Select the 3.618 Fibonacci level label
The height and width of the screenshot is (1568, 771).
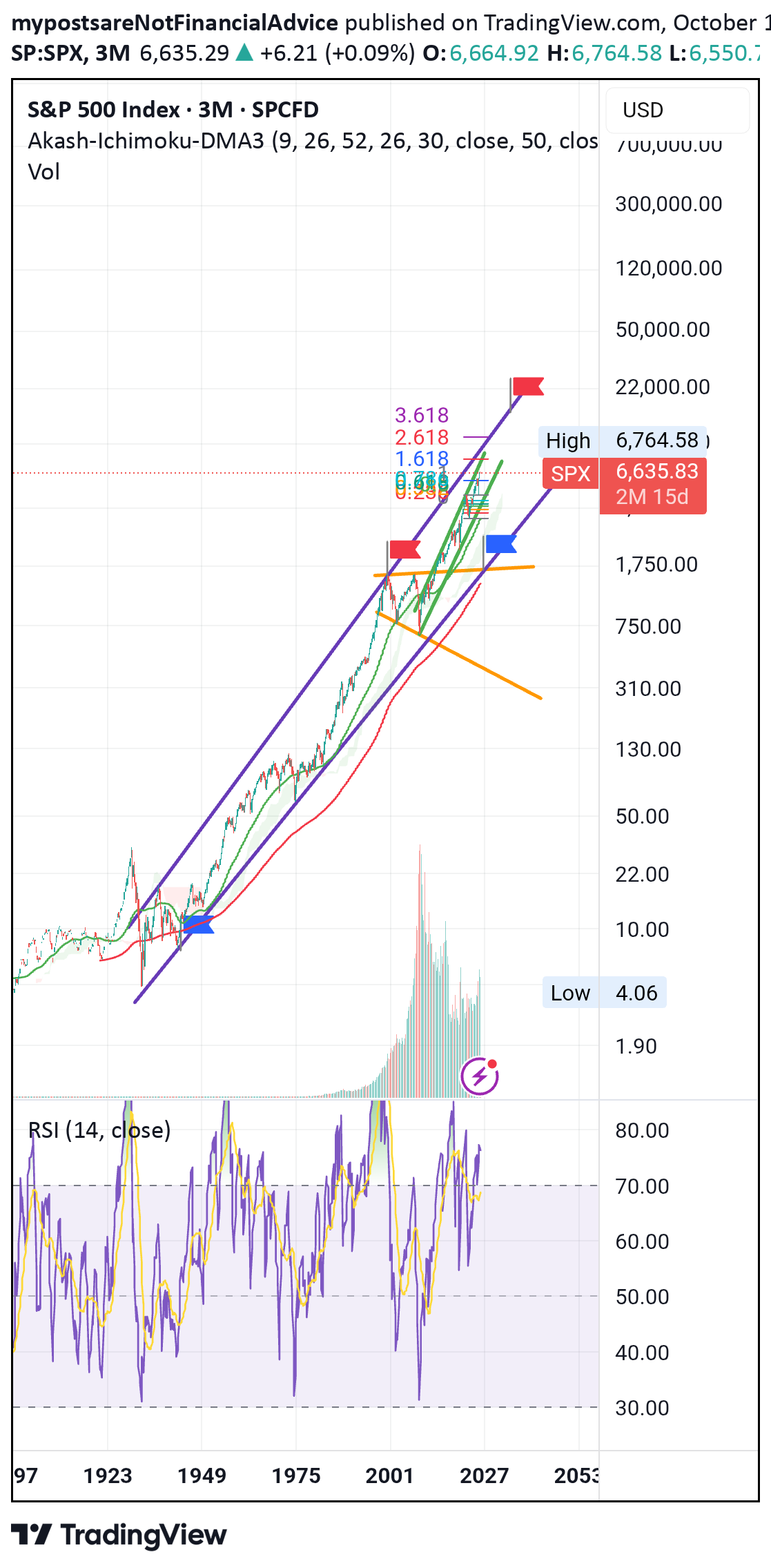coord(421,415)
